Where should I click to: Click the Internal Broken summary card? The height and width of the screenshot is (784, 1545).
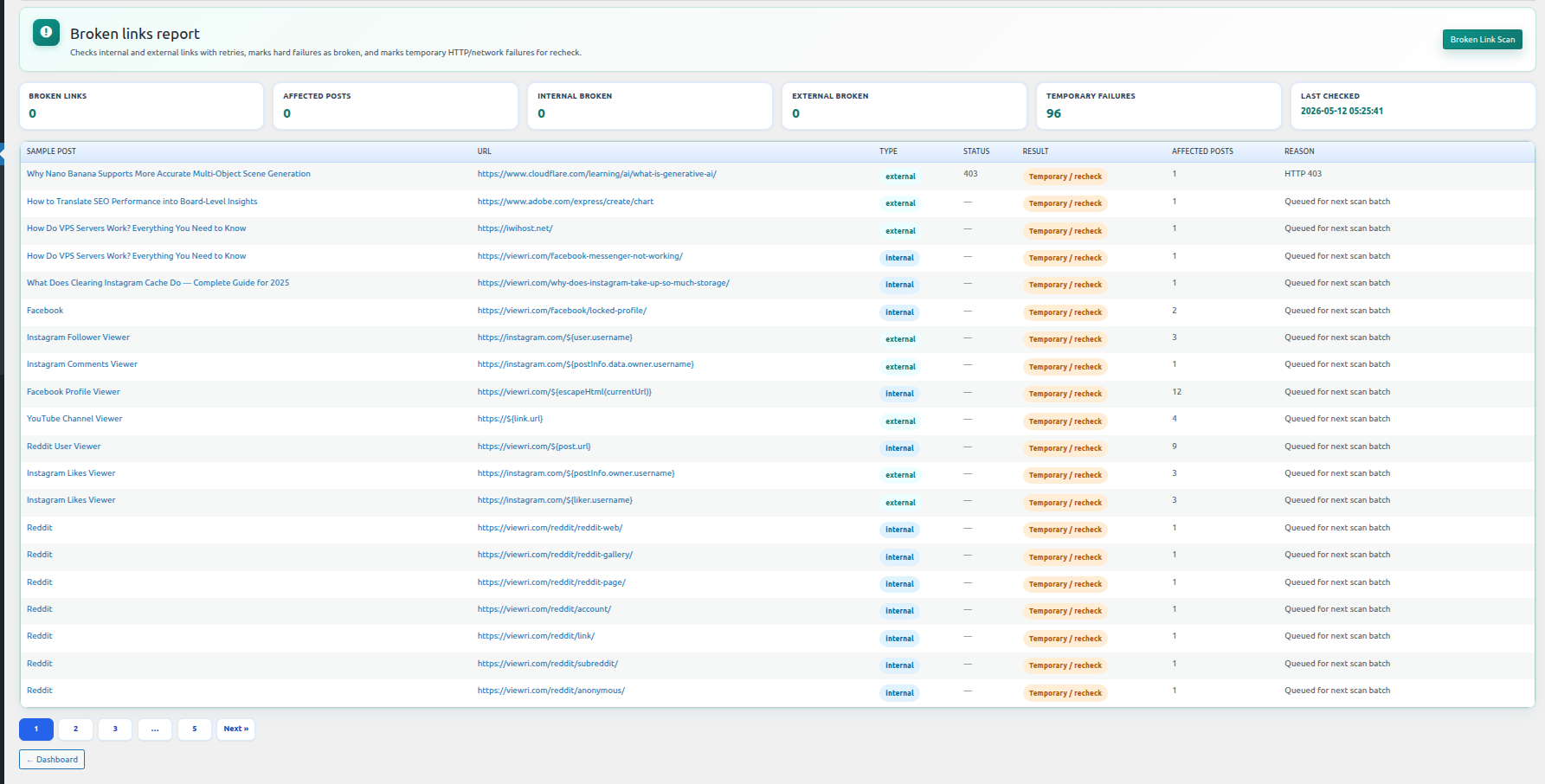[650, 106]
